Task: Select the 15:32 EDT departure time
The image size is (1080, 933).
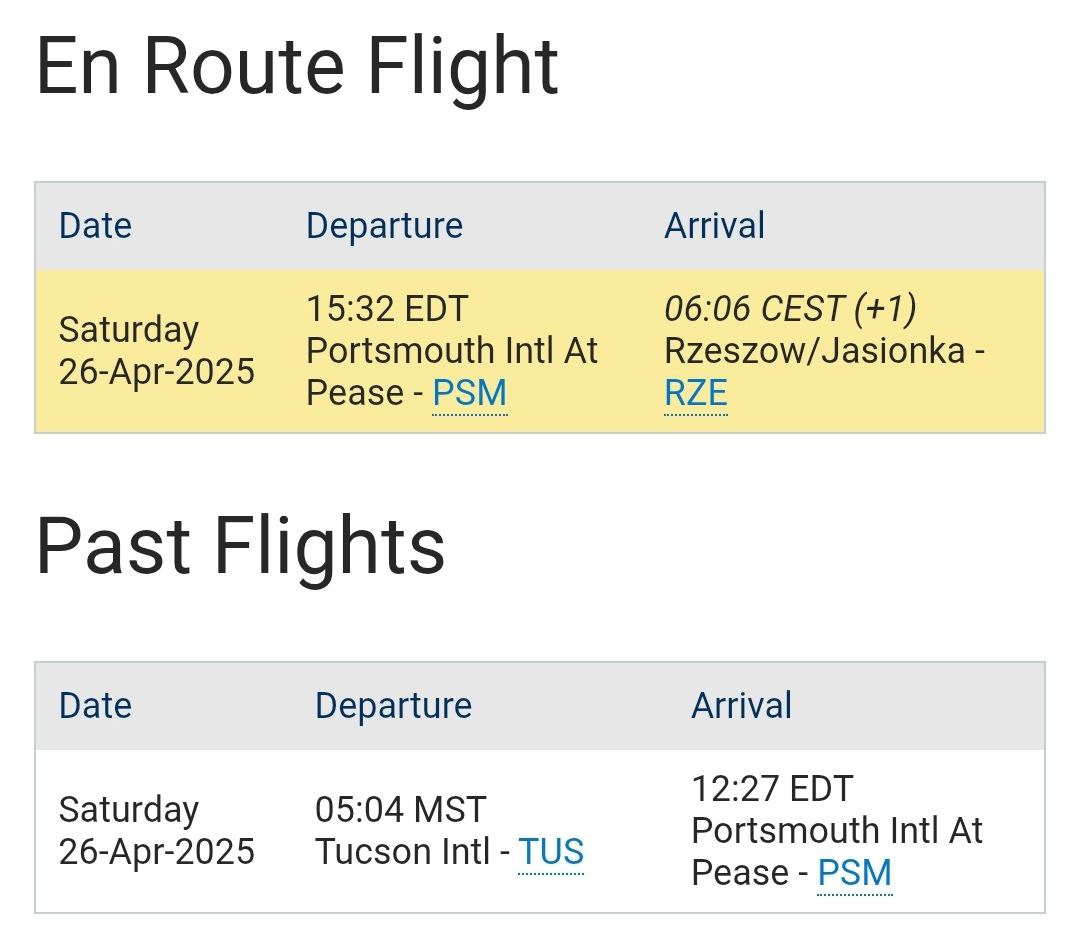Action: pos(387,309)
